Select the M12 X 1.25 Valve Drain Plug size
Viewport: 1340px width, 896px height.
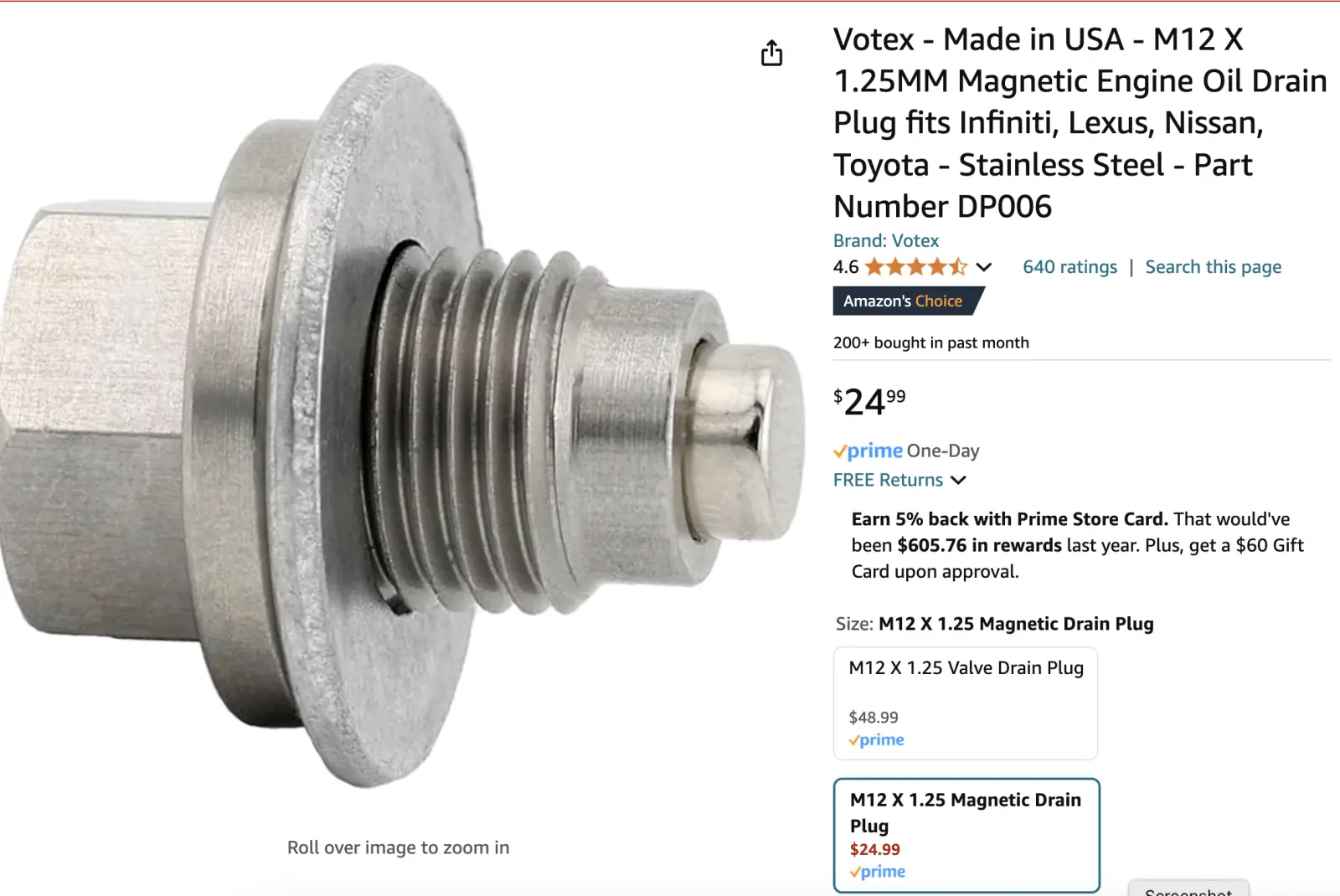click(x=966, y=703)
